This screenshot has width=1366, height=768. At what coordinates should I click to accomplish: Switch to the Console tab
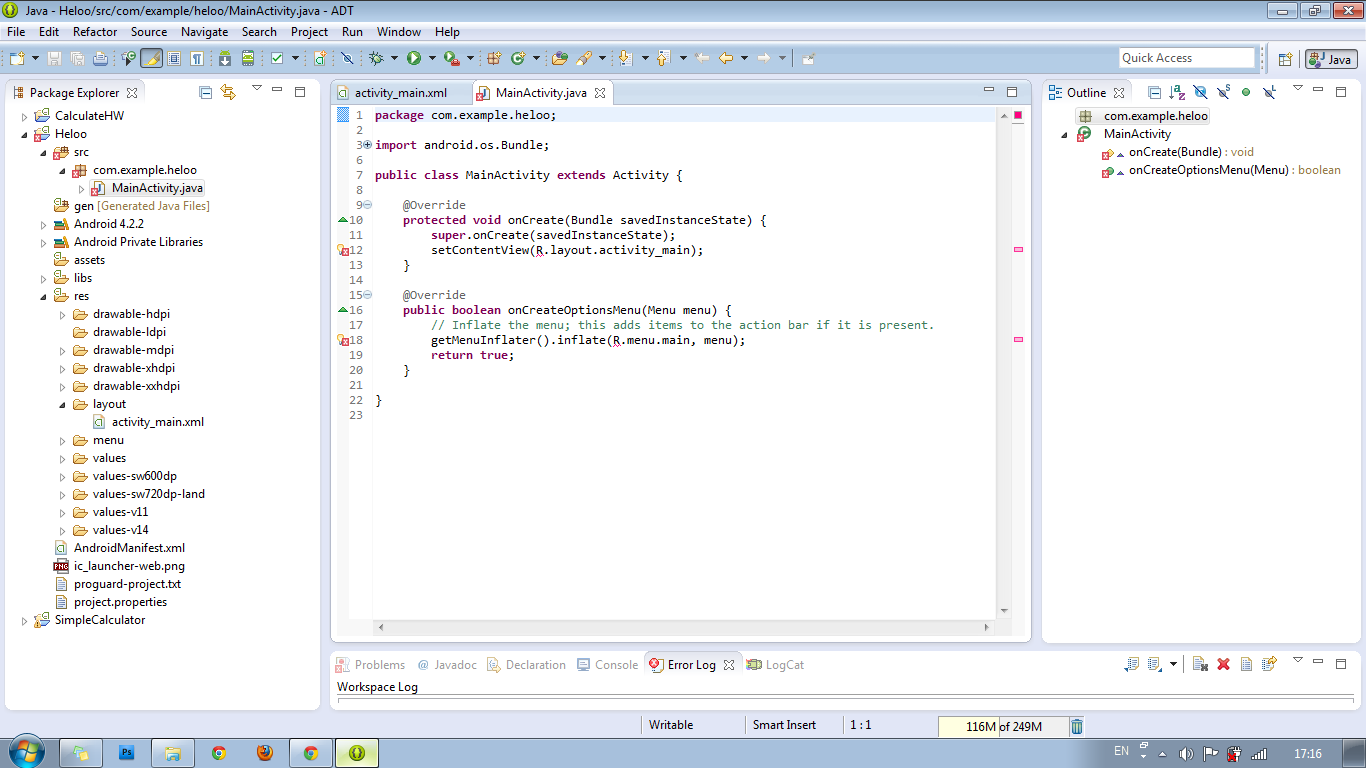click(607, 665)
